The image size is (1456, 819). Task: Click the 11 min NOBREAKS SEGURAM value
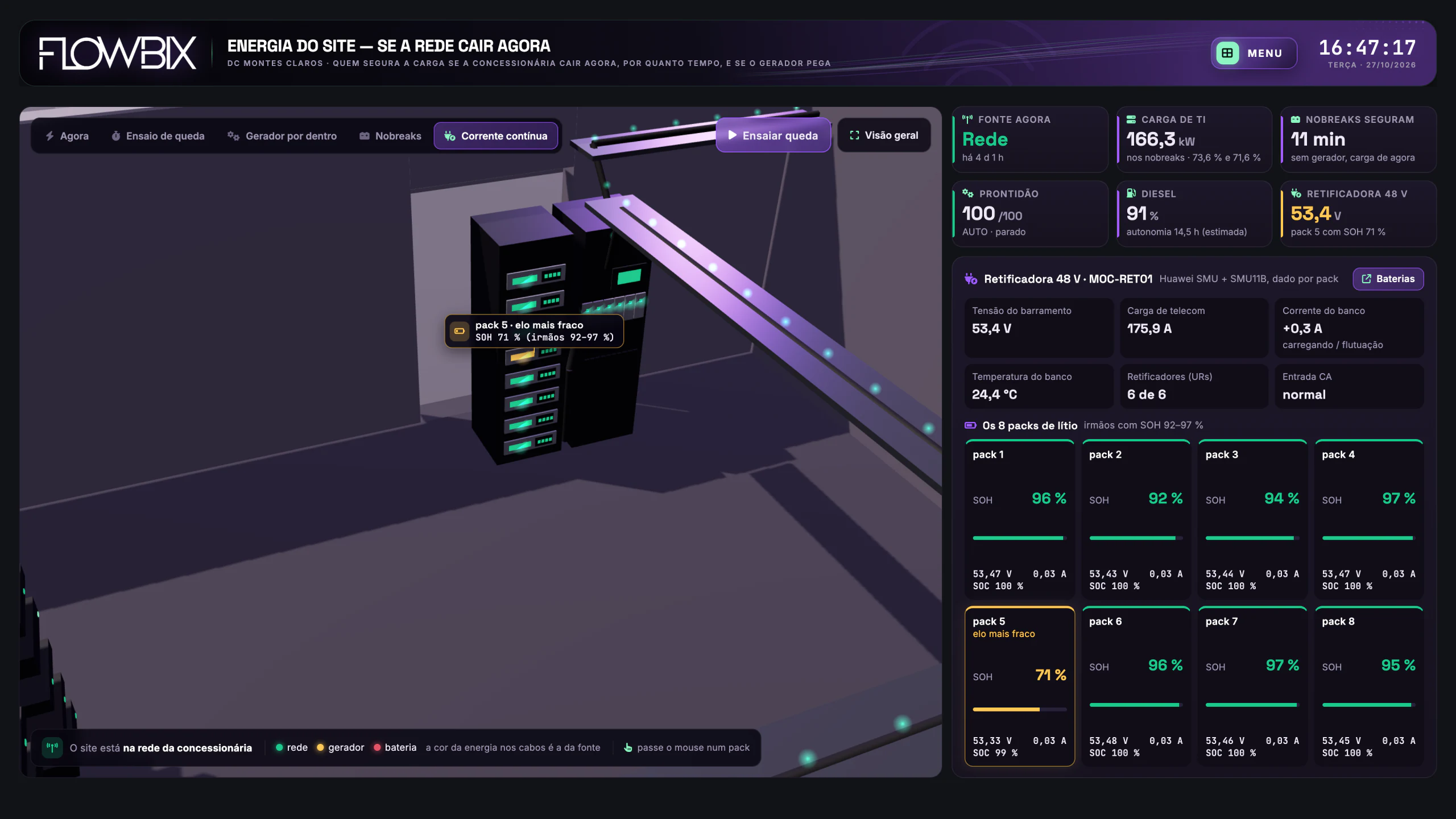point(1317,139)
